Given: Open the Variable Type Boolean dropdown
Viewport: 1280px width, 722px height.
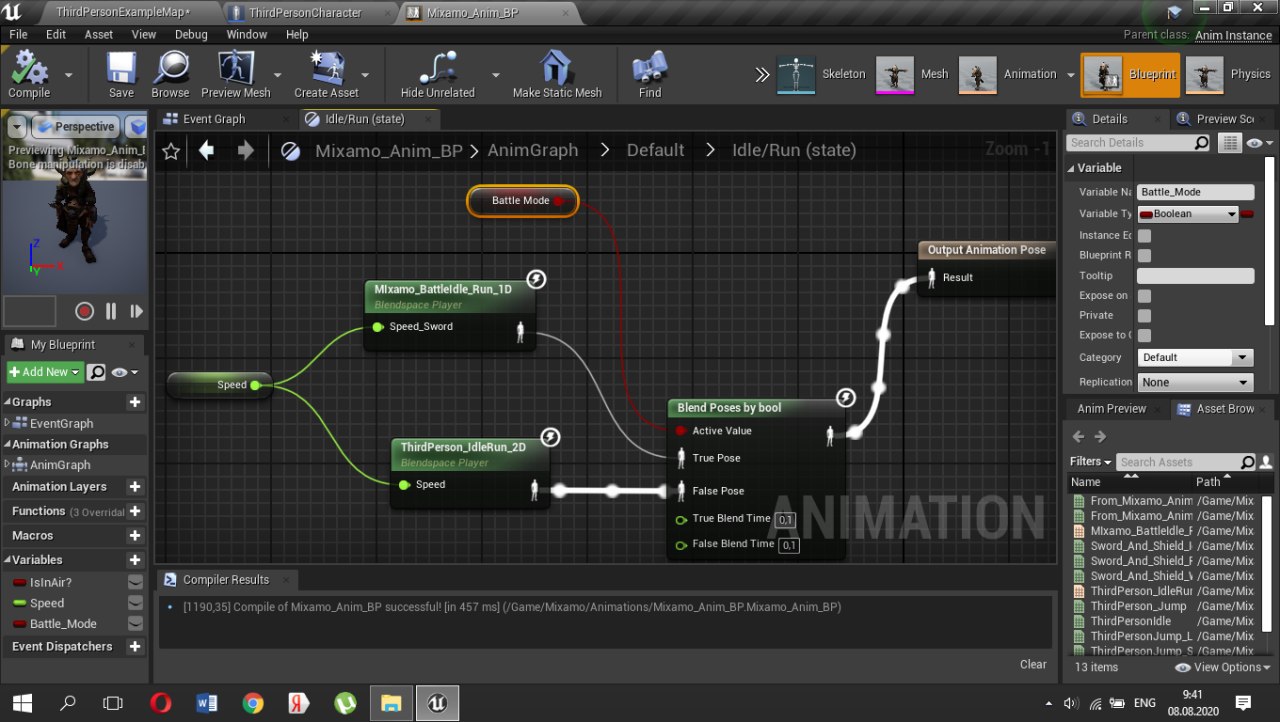Looking at the screenshot, I should tap(1187, 213).
